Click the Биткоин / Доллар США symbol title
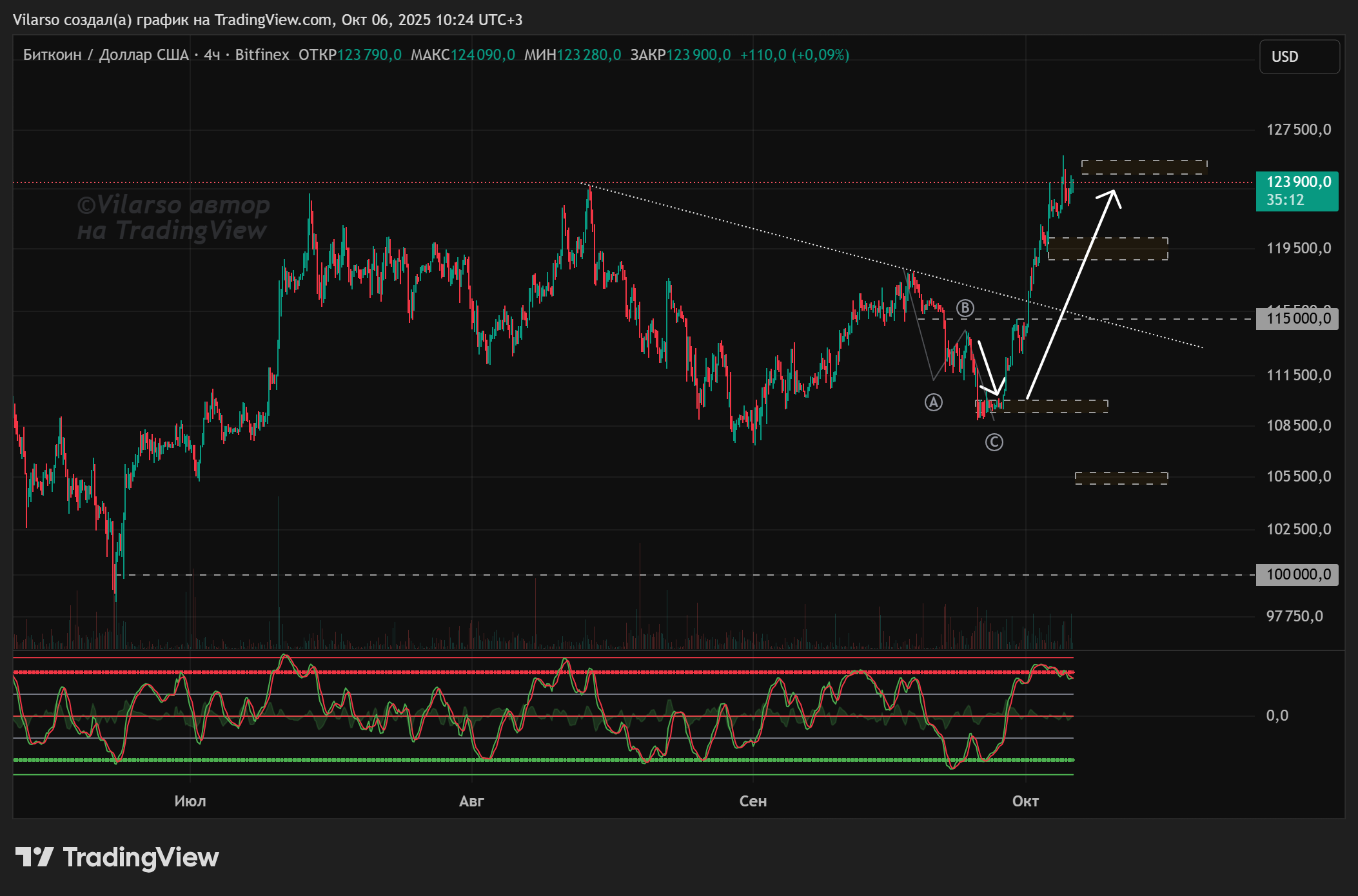 click(x=106, y=55)
